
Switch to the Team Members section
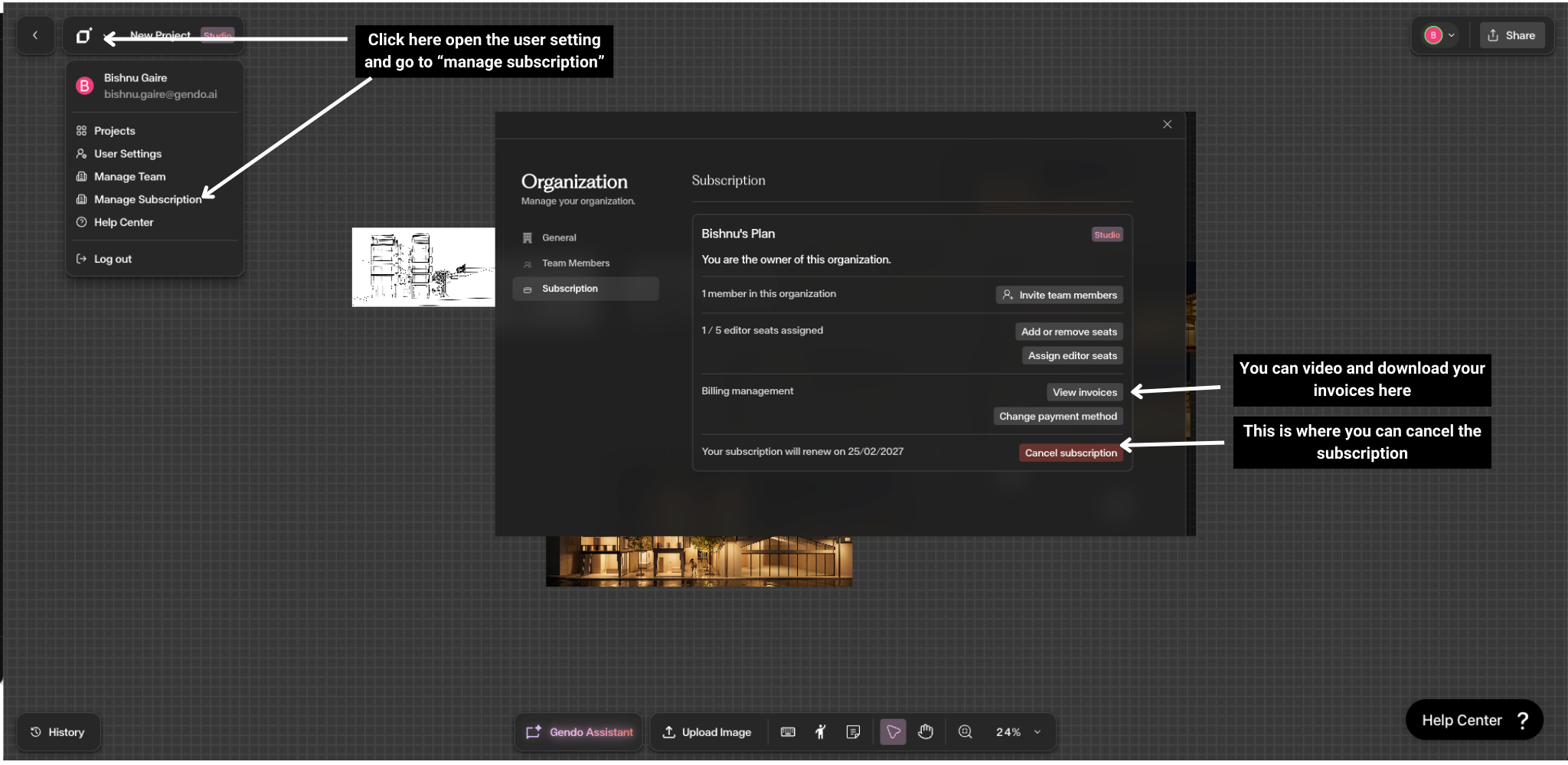(575, 263)
